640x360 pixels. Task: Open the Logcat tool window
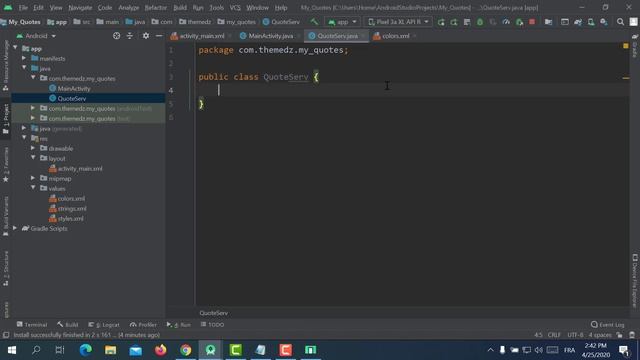pyautogui.click(x=104, y=324)
